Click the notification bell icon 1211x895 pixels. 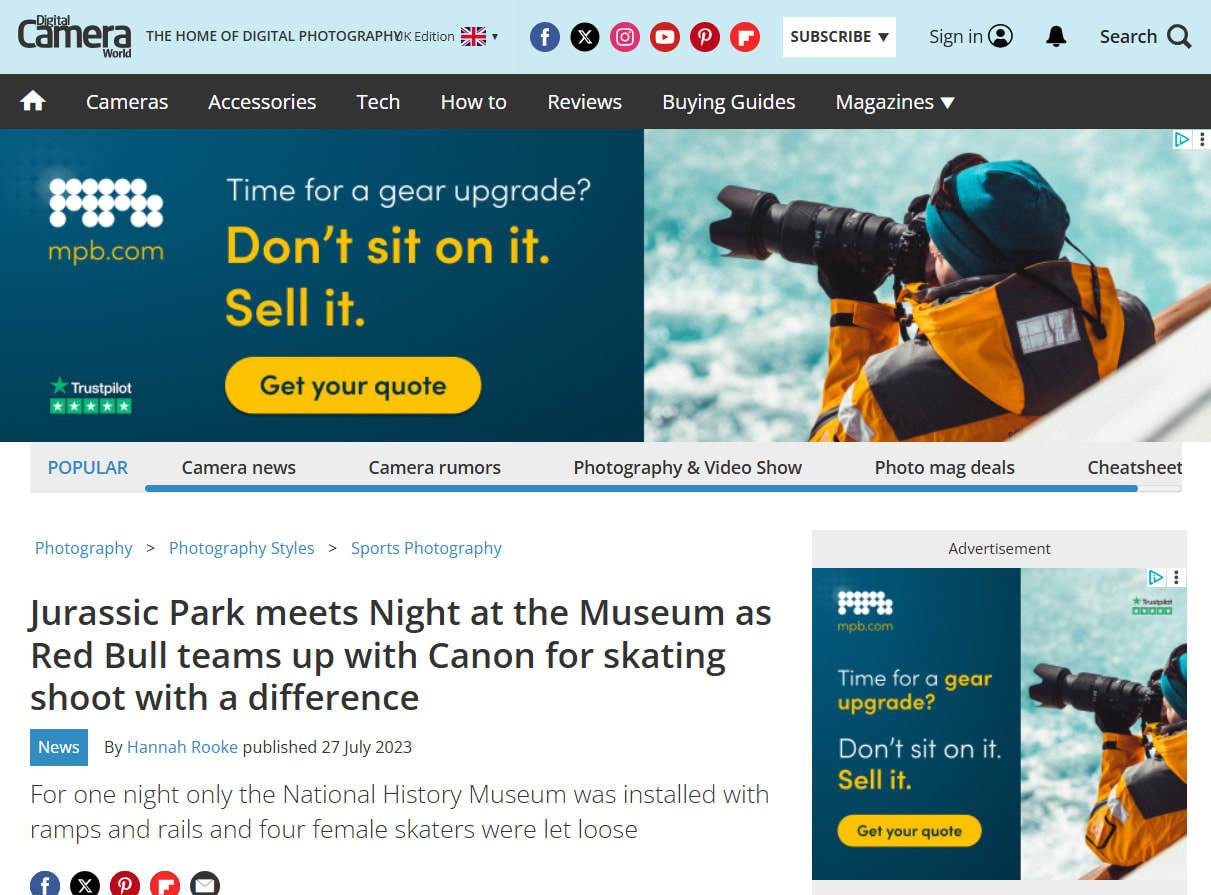1056,37
